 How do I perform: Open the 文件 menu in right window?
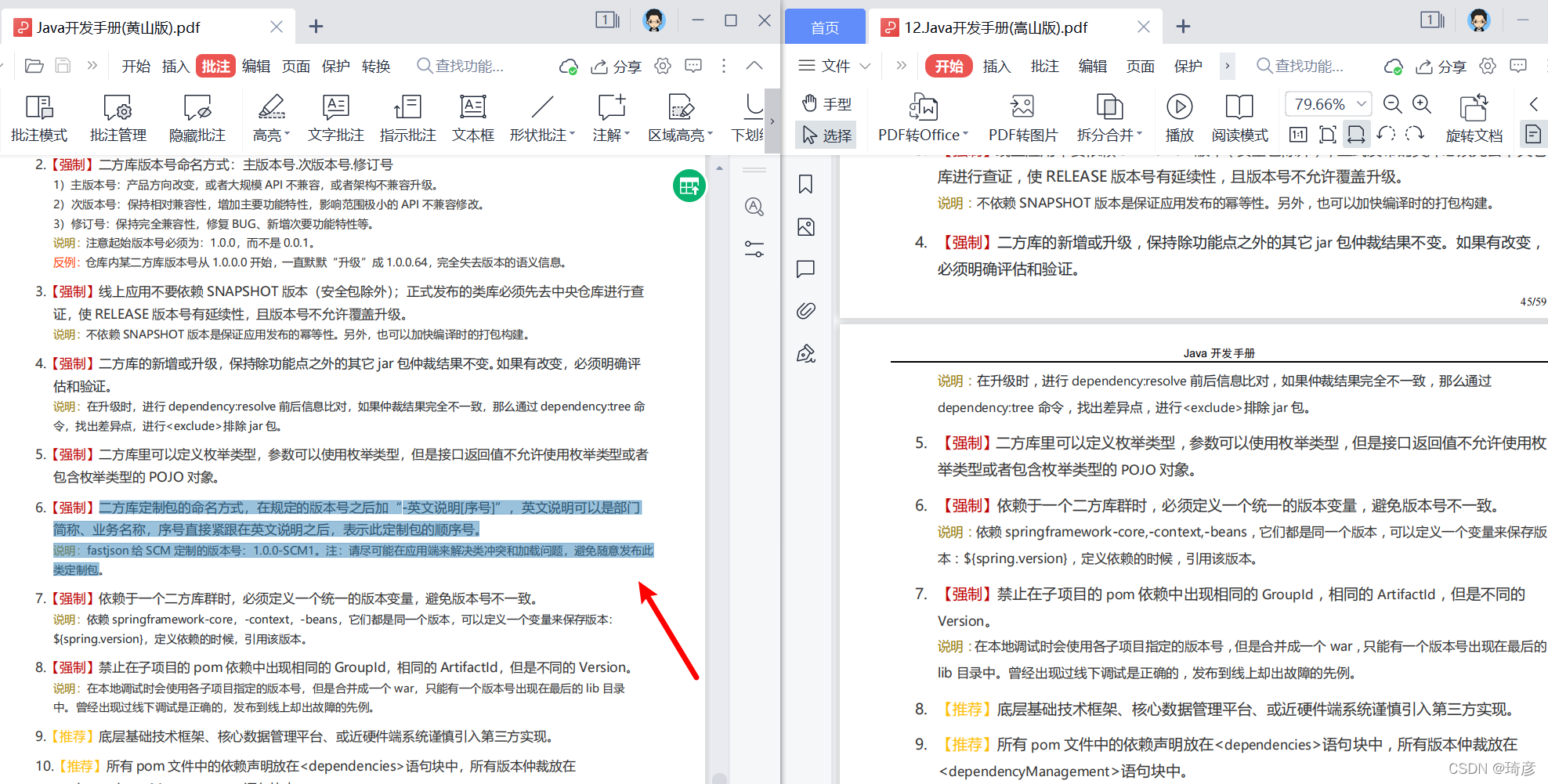coord(834,66)
